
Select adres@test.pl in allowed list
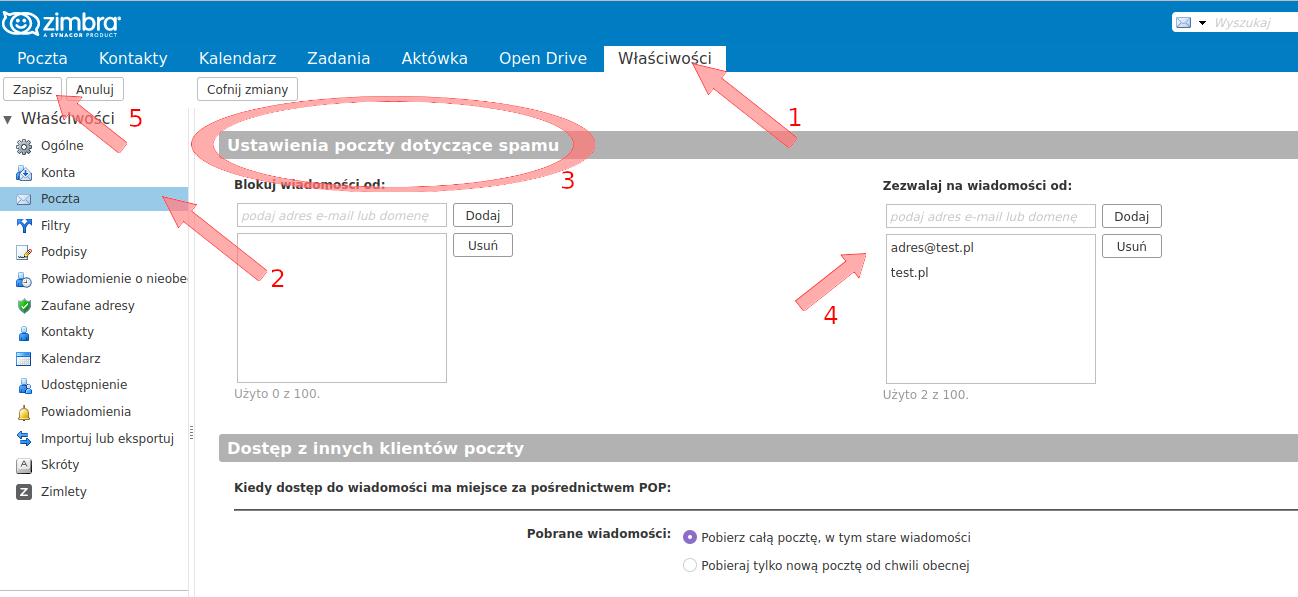tap(932, 248)
